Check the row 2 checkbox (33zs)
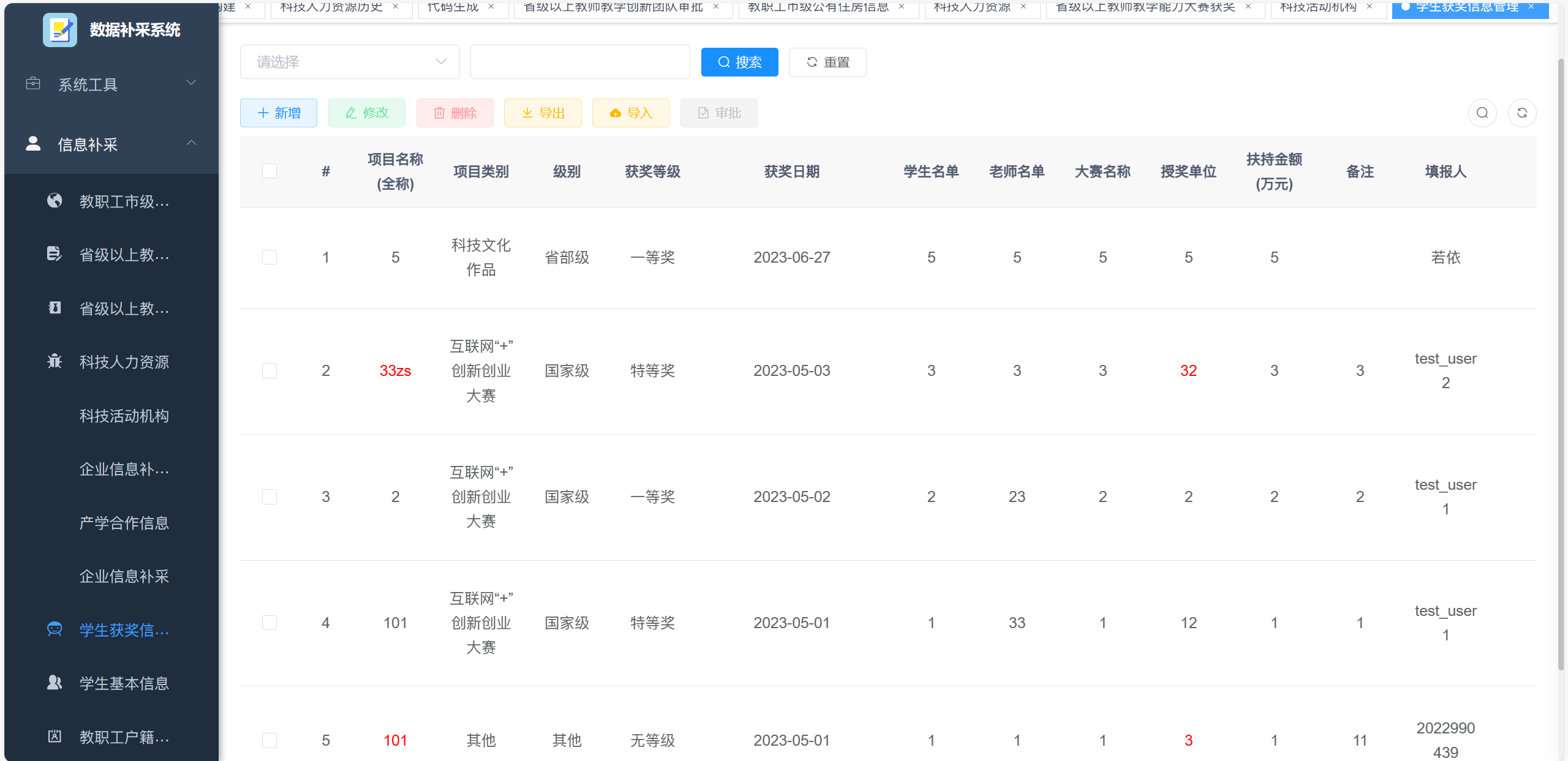The image size is (1568, 761). [x=269, y=370]
